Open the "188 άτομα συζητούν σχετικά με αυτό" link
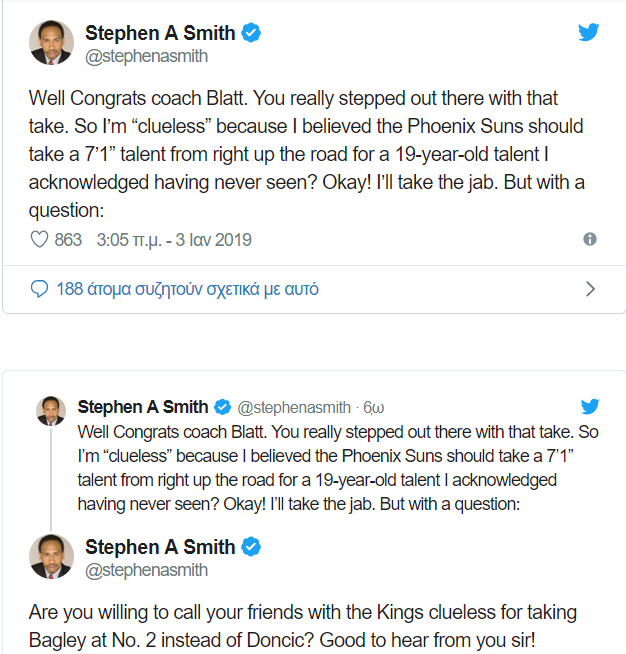The width and height of the screenshot is (626, 654). click(187, 289)
